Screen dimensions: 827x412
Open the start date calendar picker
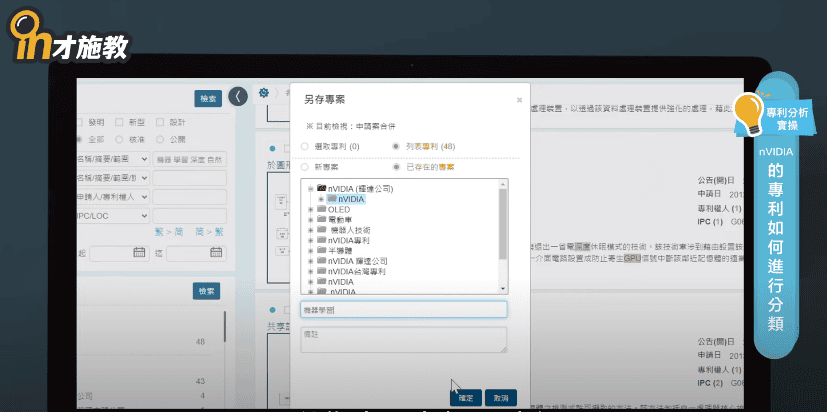(x=139, y=253)
